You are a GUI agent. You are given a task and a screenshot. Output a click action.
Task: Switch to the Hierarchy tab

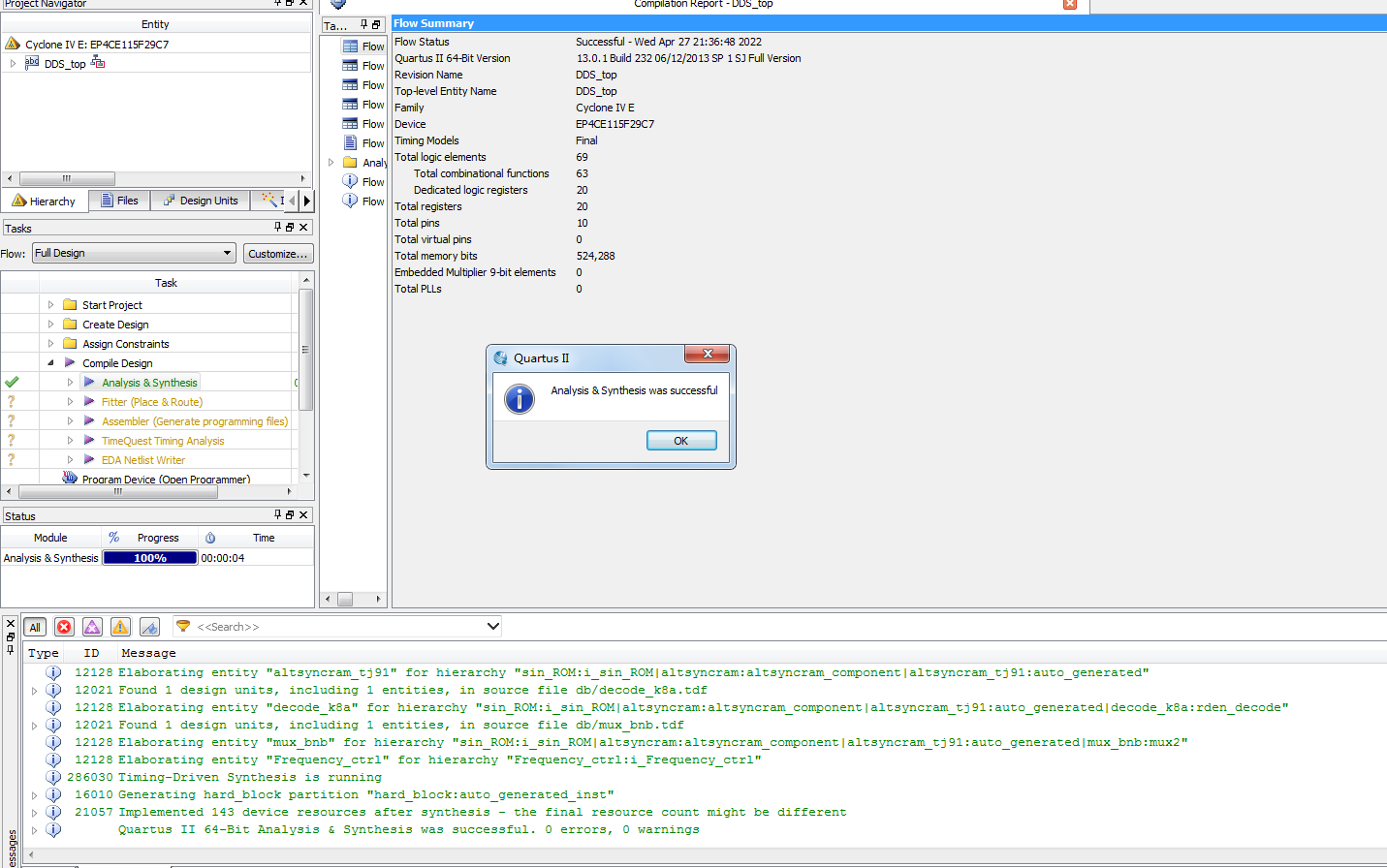(45, 201)
